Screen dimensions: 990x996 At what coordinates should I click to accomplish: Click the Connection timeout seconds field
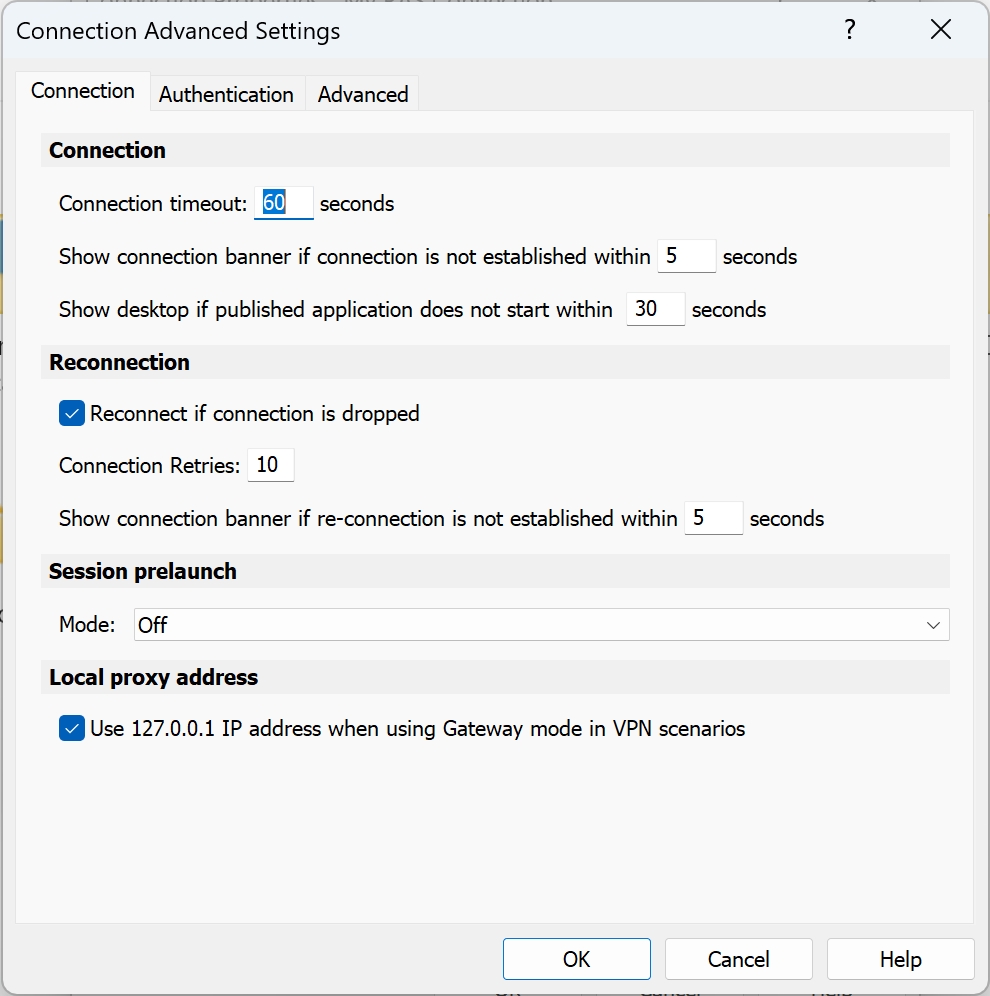pos(284,203)
